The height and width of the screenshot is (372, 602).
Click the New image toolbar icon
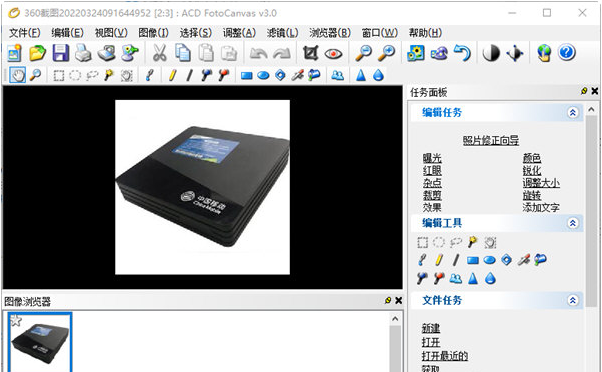tap(15, 53)
